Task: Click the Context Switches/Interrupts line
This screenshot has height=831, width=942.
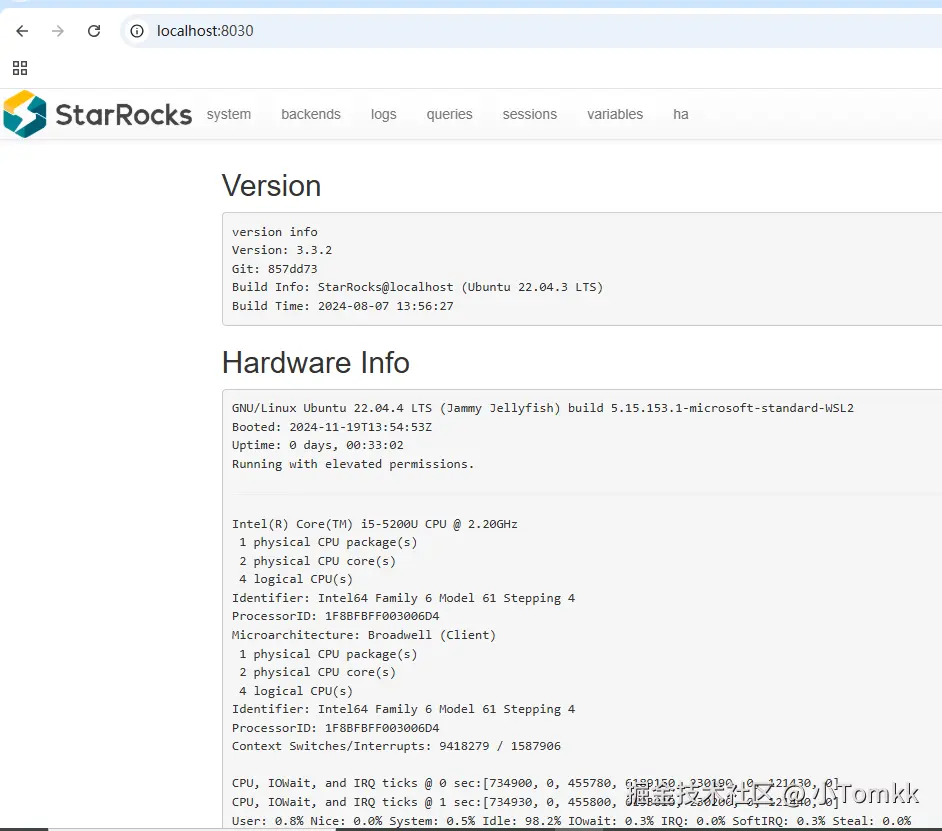Action: (x=396, y=746)
